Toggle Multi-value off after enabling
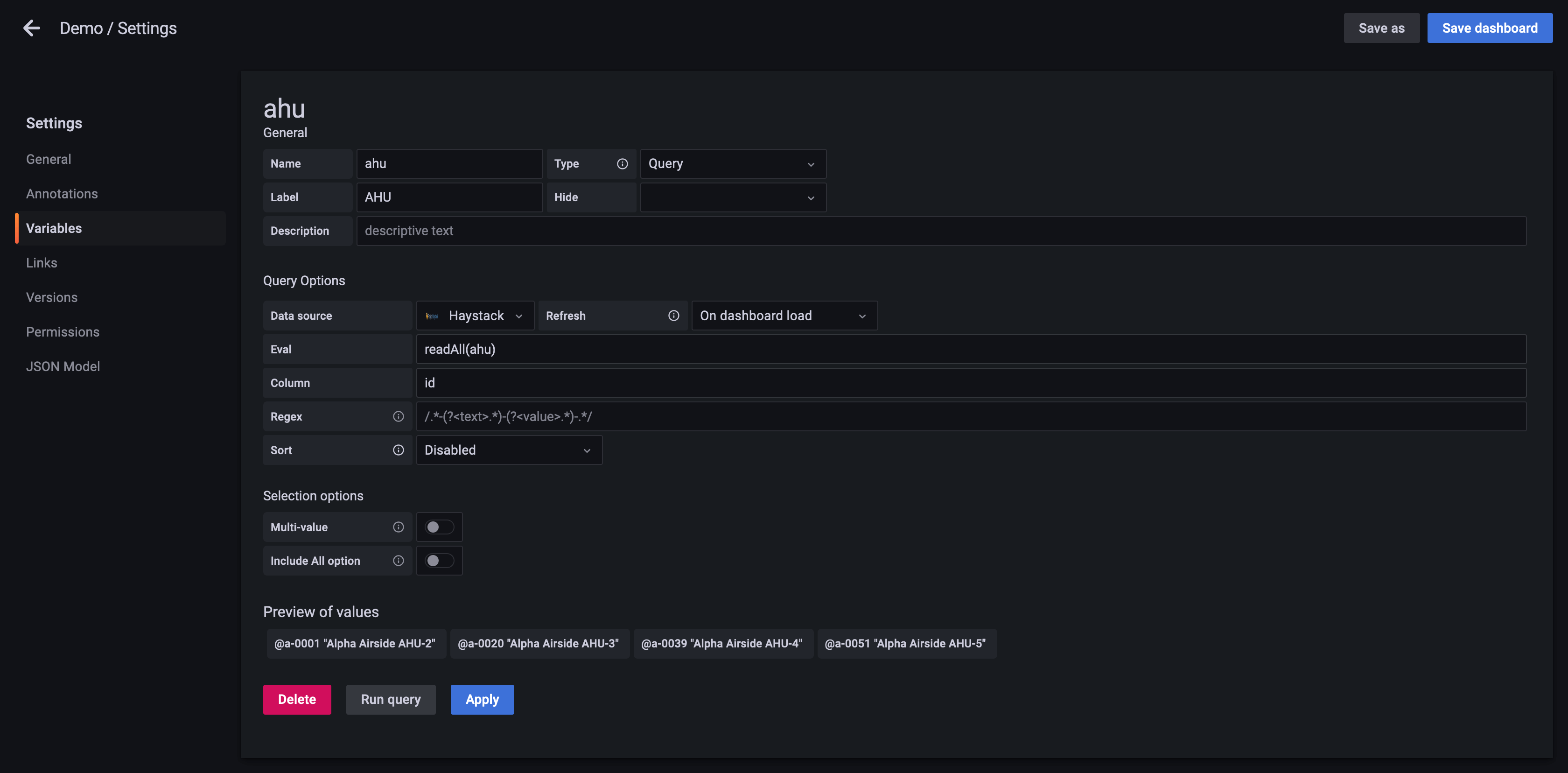The height and width of the screenshot is (773, 1568). coord(439,527)
